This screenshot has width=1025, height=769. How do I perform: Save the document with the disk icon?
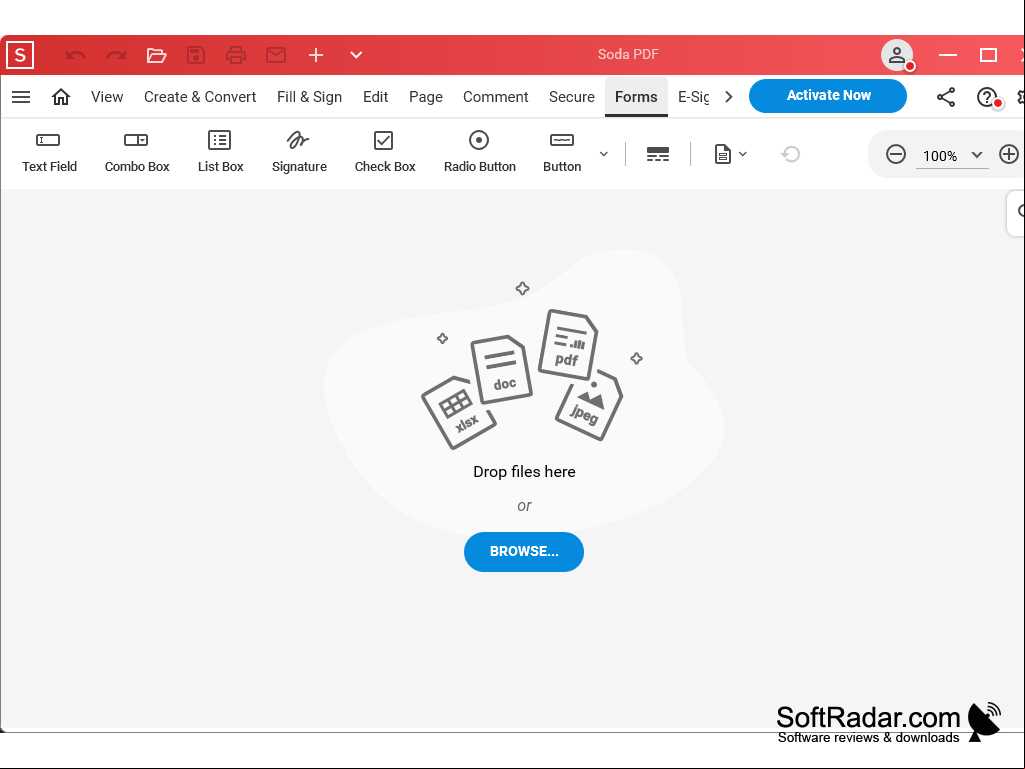[x=196, y=55]
